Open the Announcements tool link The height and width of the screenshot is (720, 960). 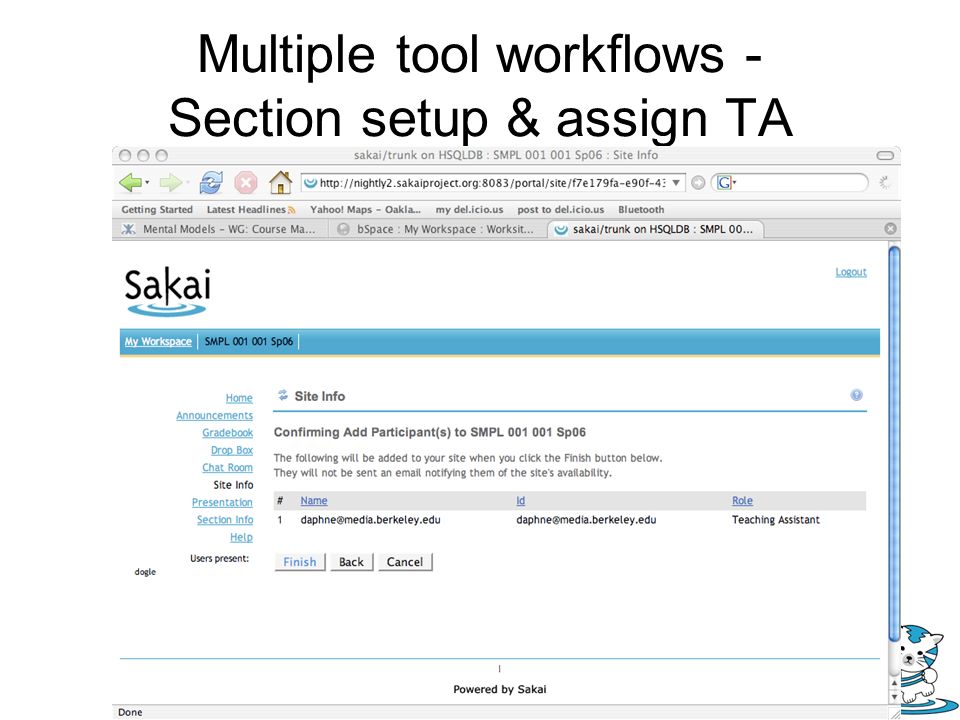coord(214,415)
